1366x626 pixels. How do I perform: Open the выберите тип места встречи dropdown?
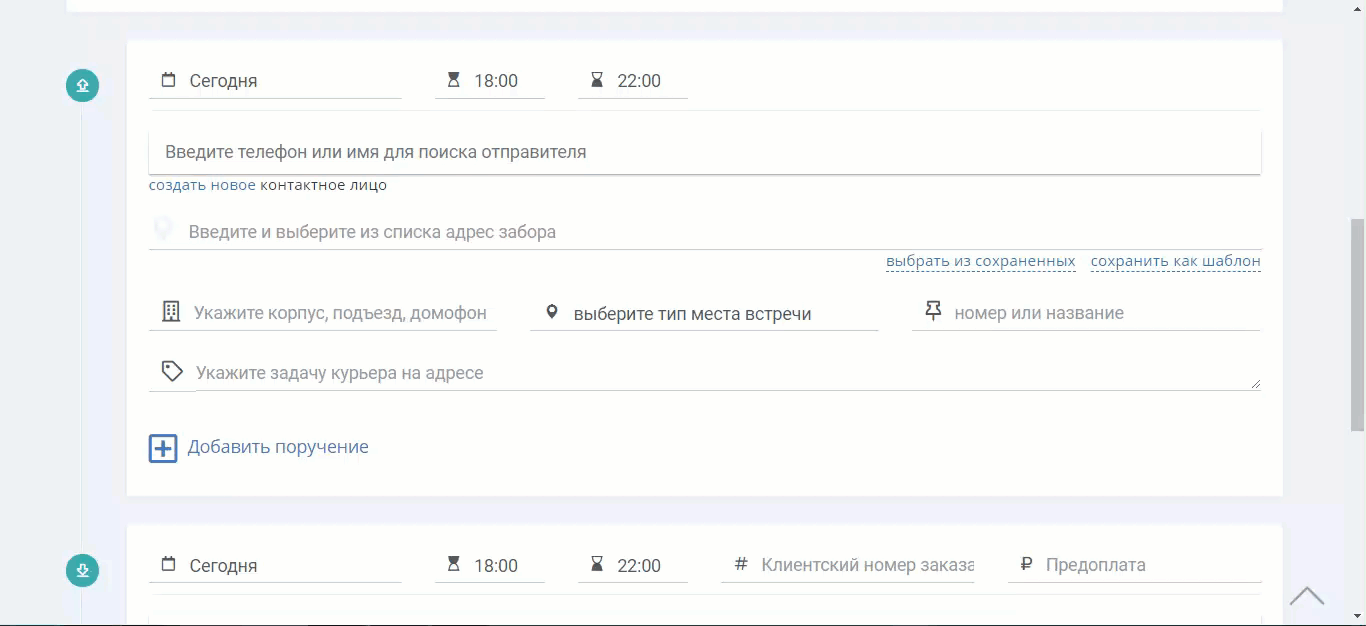[704, 313]
